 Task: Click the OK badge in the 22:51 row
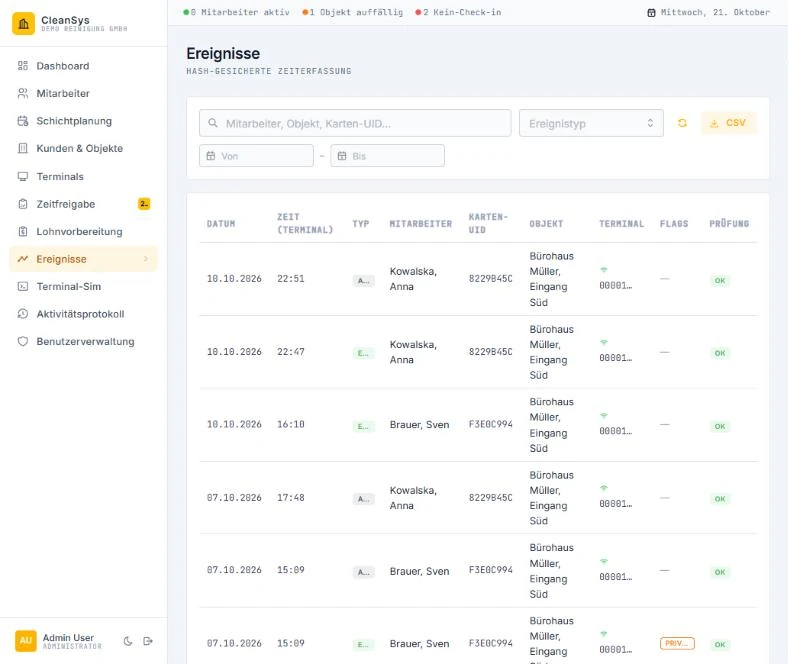[x=720, y=280]
